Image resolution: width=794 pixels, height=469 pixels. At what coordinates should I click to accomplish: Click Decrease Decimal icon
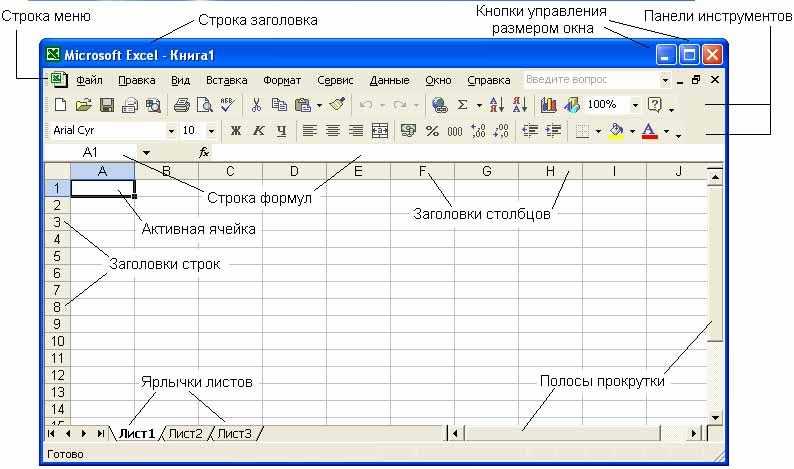coord(501,131)
